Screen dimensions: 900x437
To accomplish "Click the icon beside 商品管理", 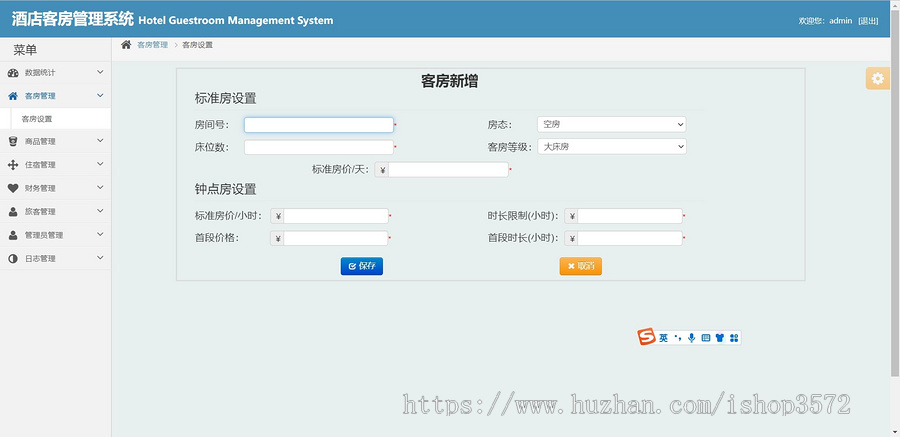I will (x=13, y=141).
